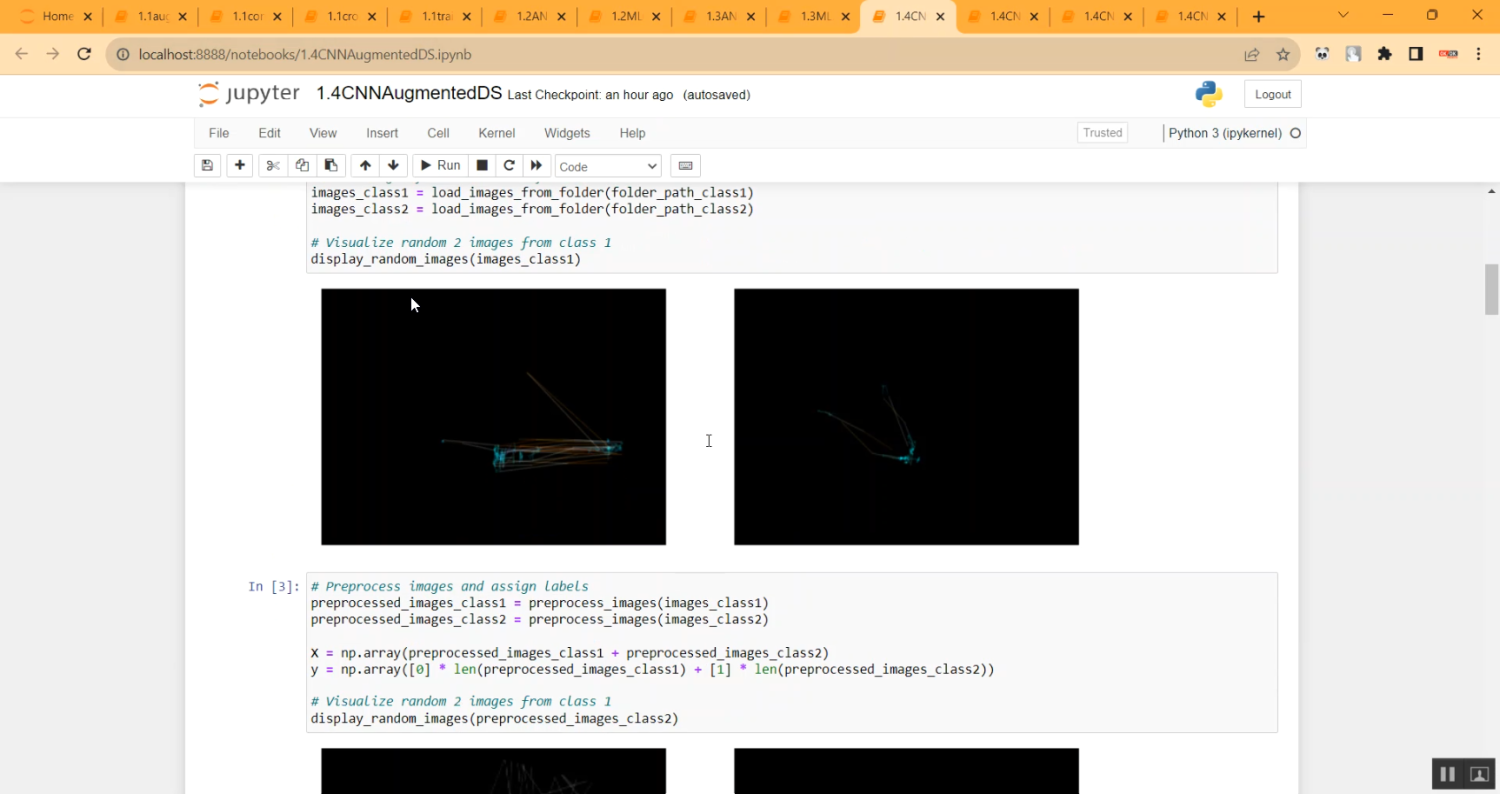
Task: Move the selected cell up
Action: point(365,165)
